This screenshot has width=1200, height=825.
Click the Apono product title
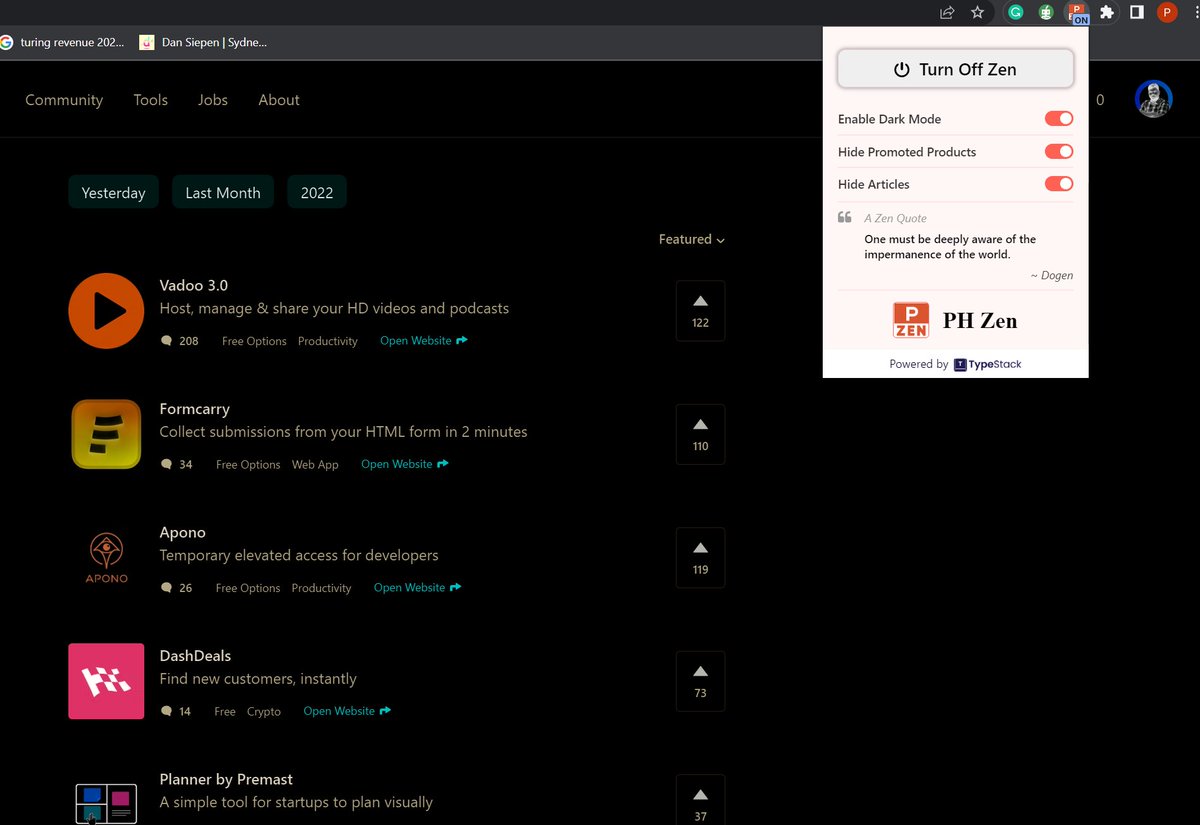click(x=183, y=532)
